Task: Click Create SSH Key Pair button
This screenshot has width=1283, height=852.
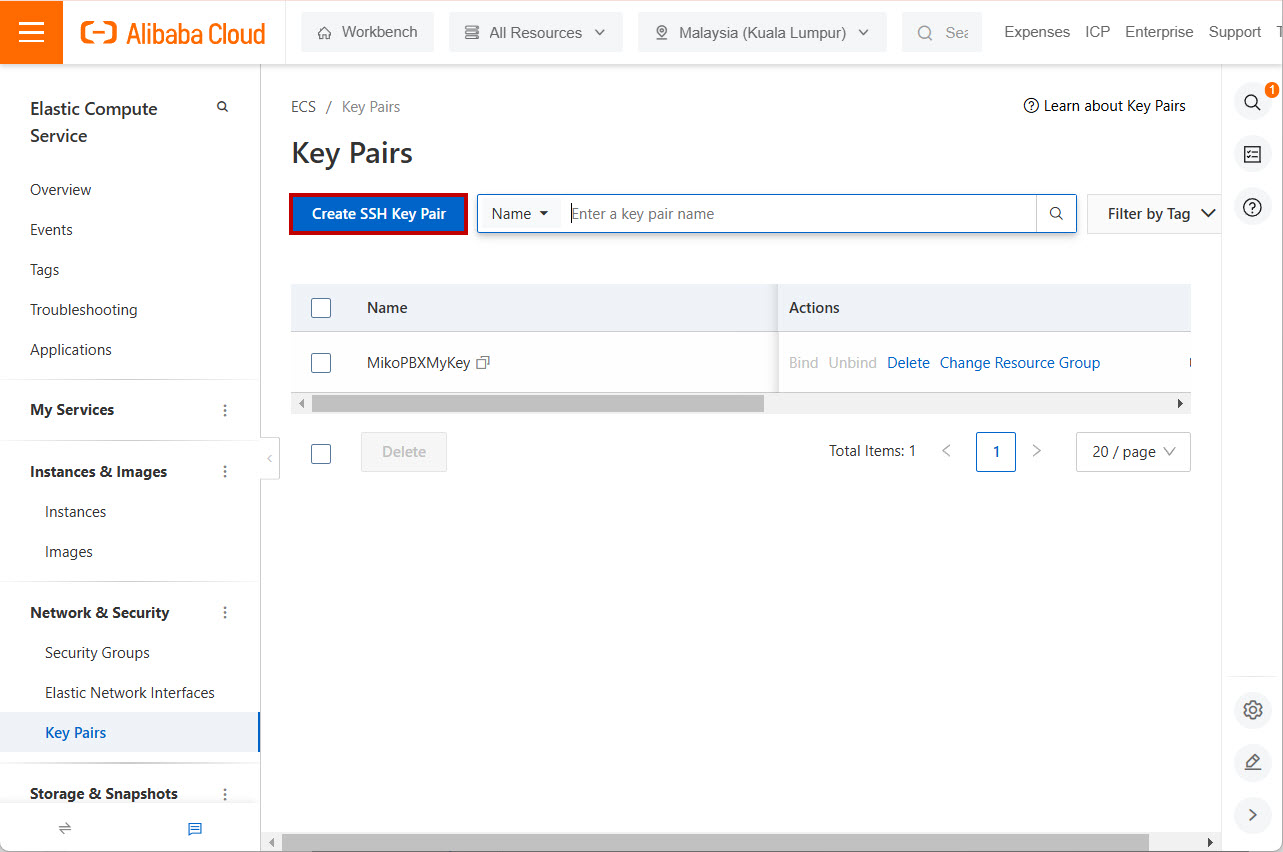Action: pyautogui.click(x=378, y=214)
